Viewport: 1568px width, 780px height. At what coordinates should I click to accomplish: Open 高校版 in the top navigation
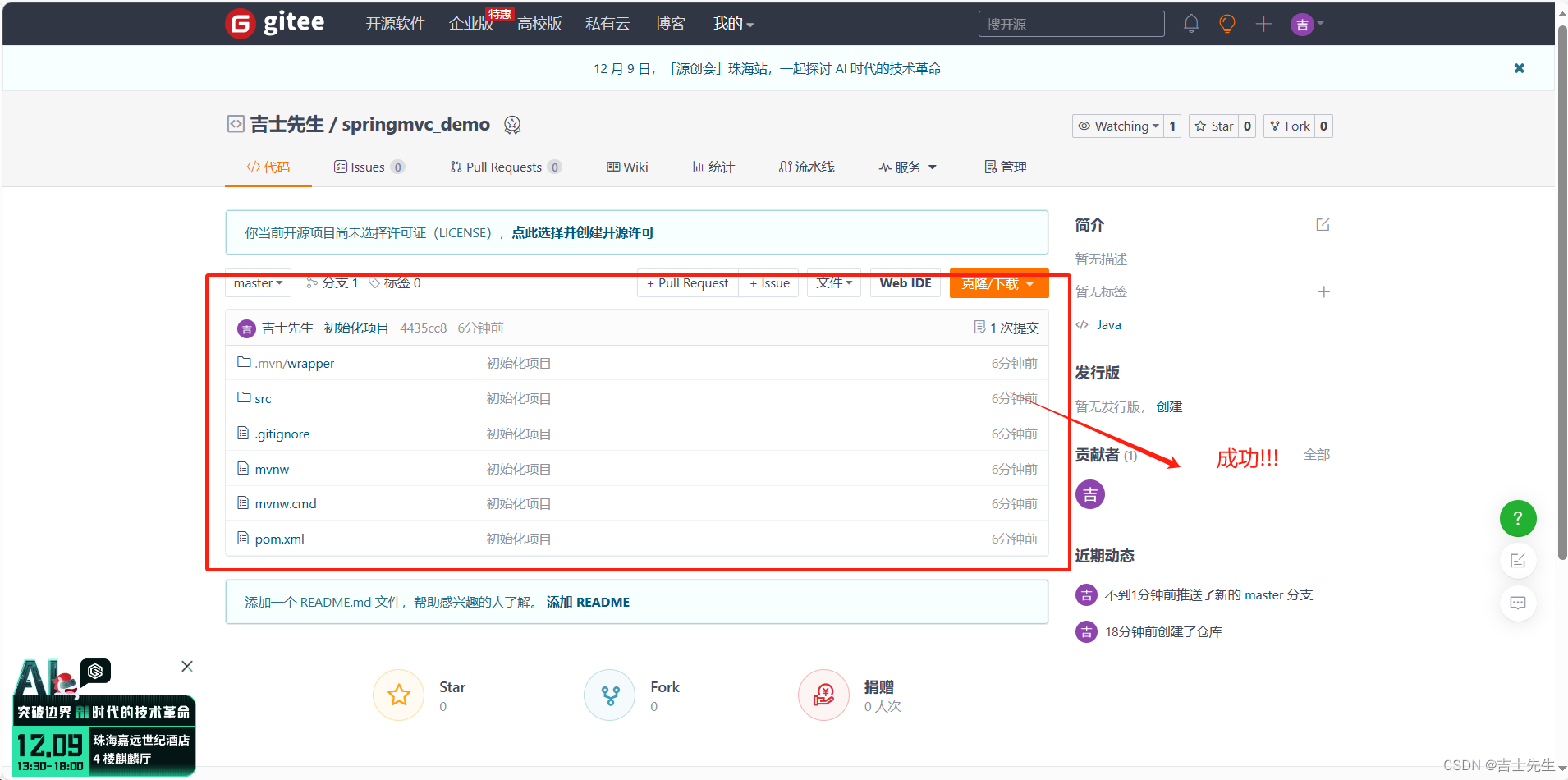tap(539, 24)
